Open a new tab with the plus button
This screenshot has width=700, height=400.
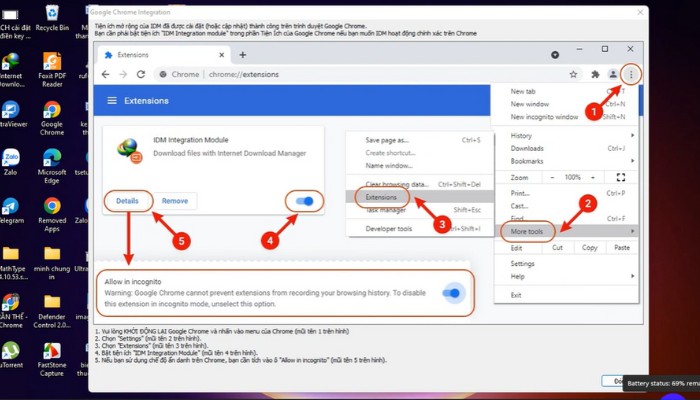[x=242, y=55]
